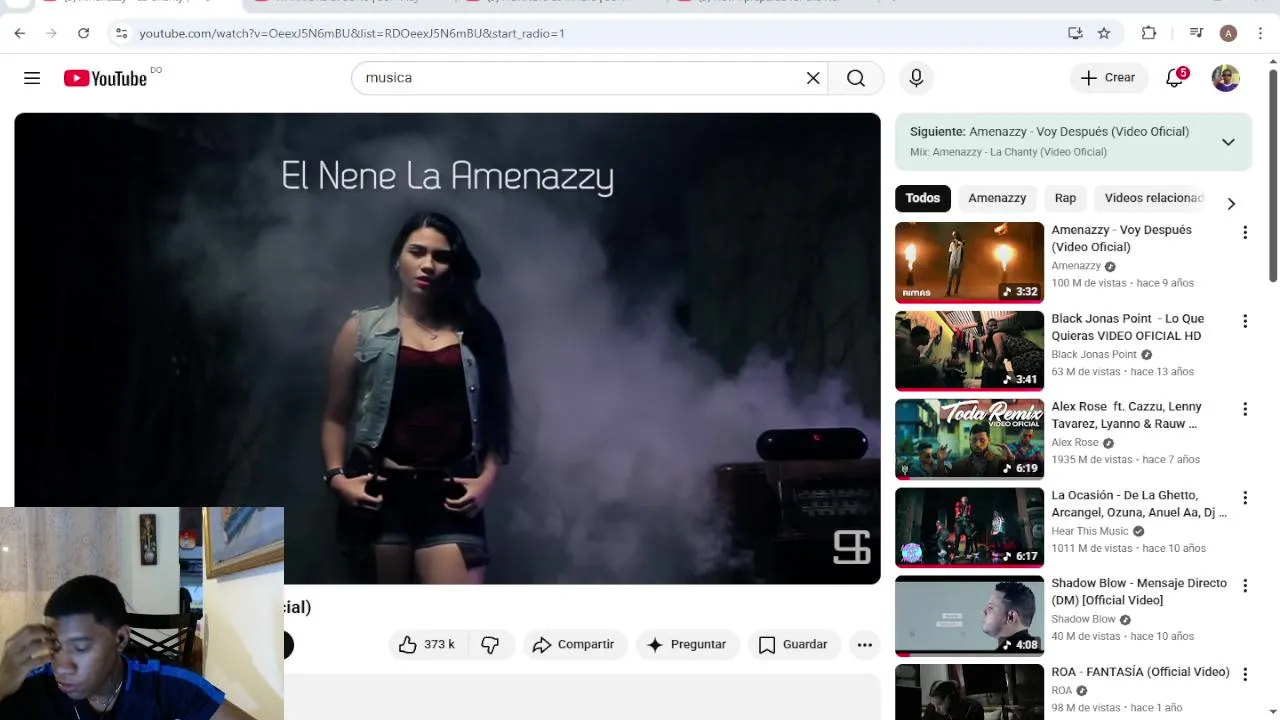This screenshot has height=720, width=1280.
Task: Go to the YouTube home logo
Action: 105,78
